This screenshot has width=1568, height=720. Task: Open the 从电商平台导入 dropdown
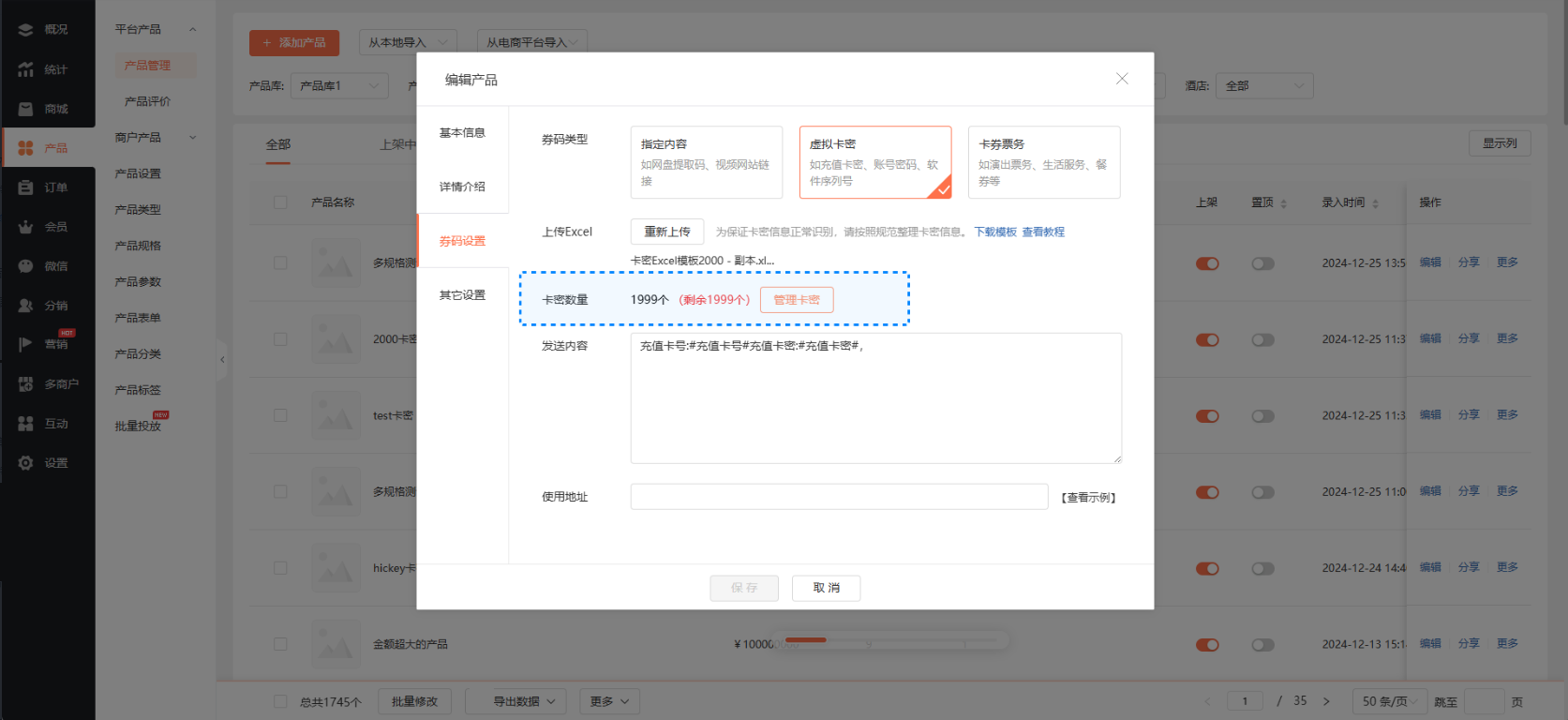point(531,42)
